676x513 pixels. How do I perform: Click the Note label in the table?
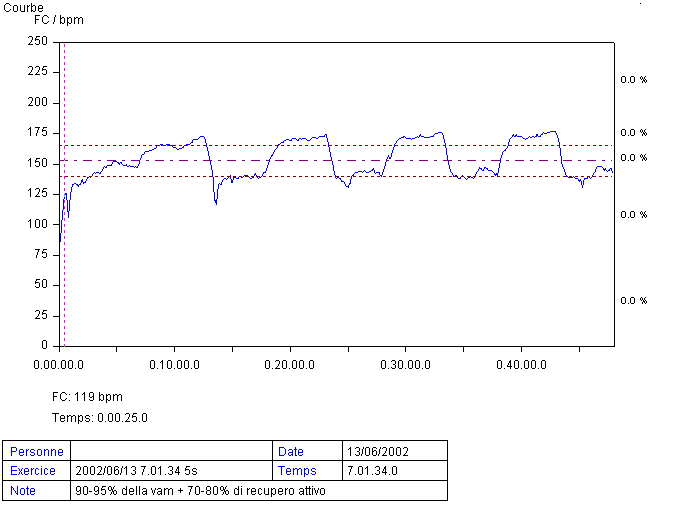(22, 491)
